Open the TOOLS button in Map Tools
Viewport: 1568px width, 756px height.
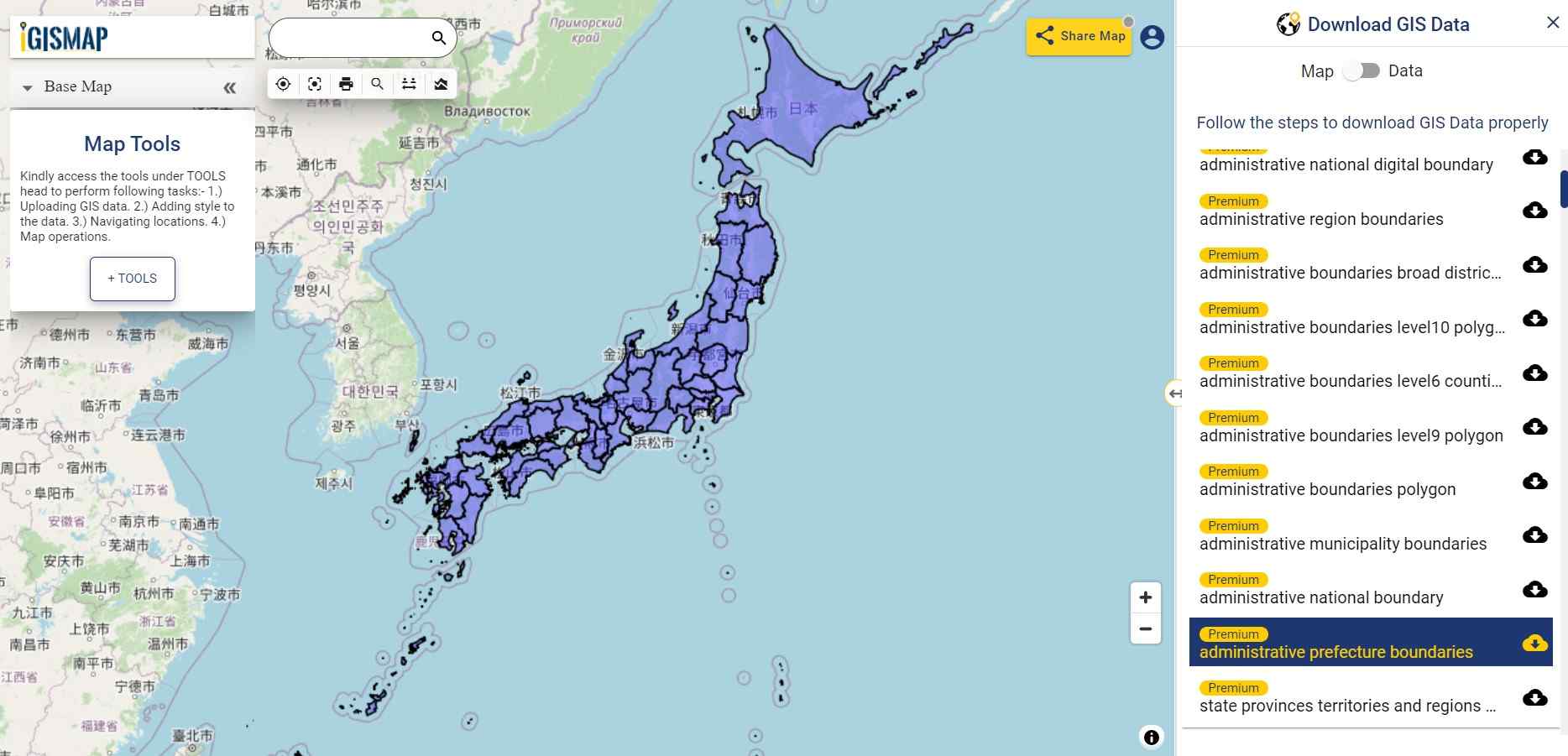[x=132, y=278]
